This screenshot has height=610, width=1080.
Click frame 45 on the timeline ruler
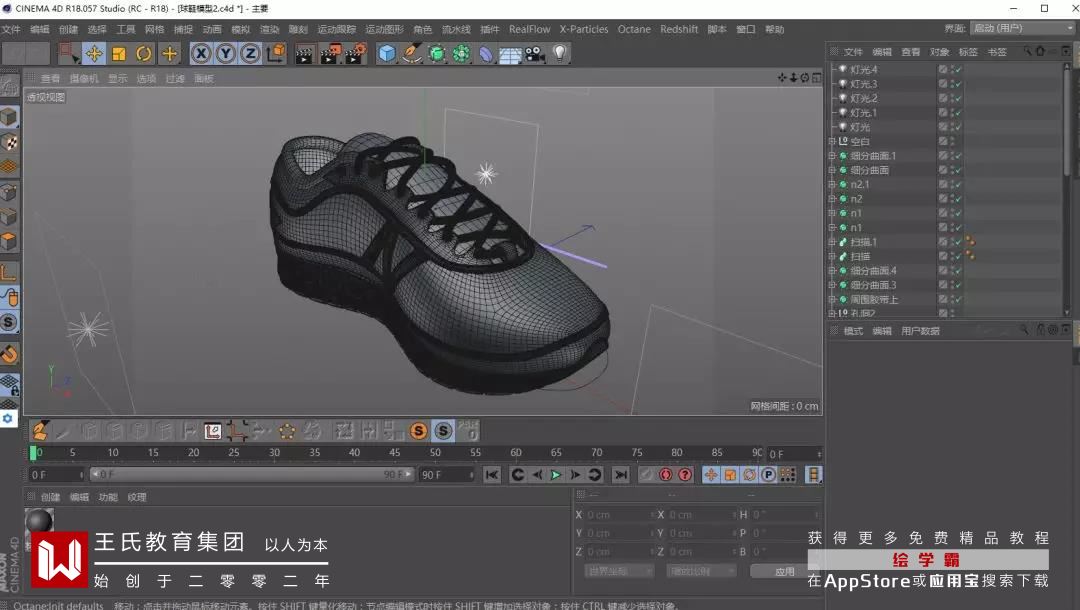tap(395, 453)
